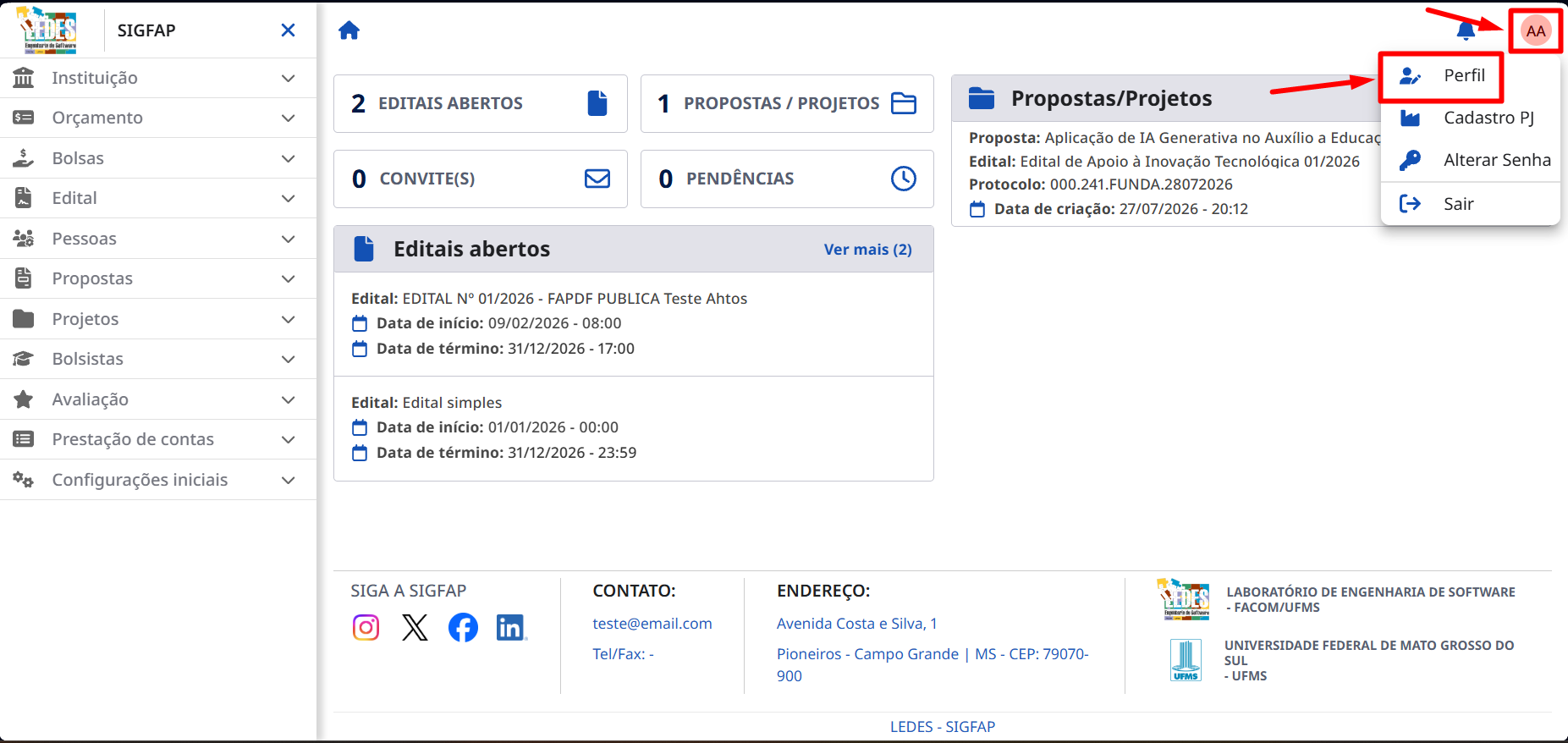Expand the Pessoas sidebar section
This screenshot has height=743, width=1568.
(158, 239)
